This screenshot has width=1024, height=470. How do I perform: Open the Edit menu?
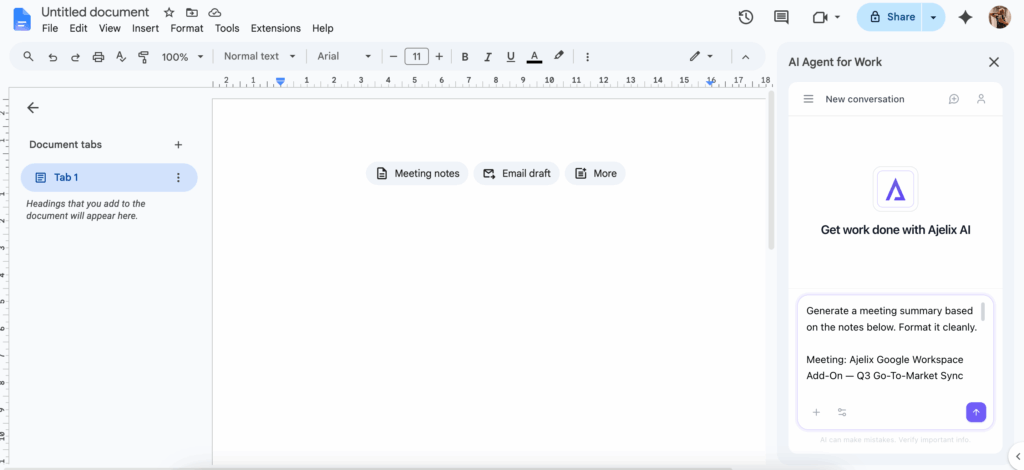pos(78,28)
